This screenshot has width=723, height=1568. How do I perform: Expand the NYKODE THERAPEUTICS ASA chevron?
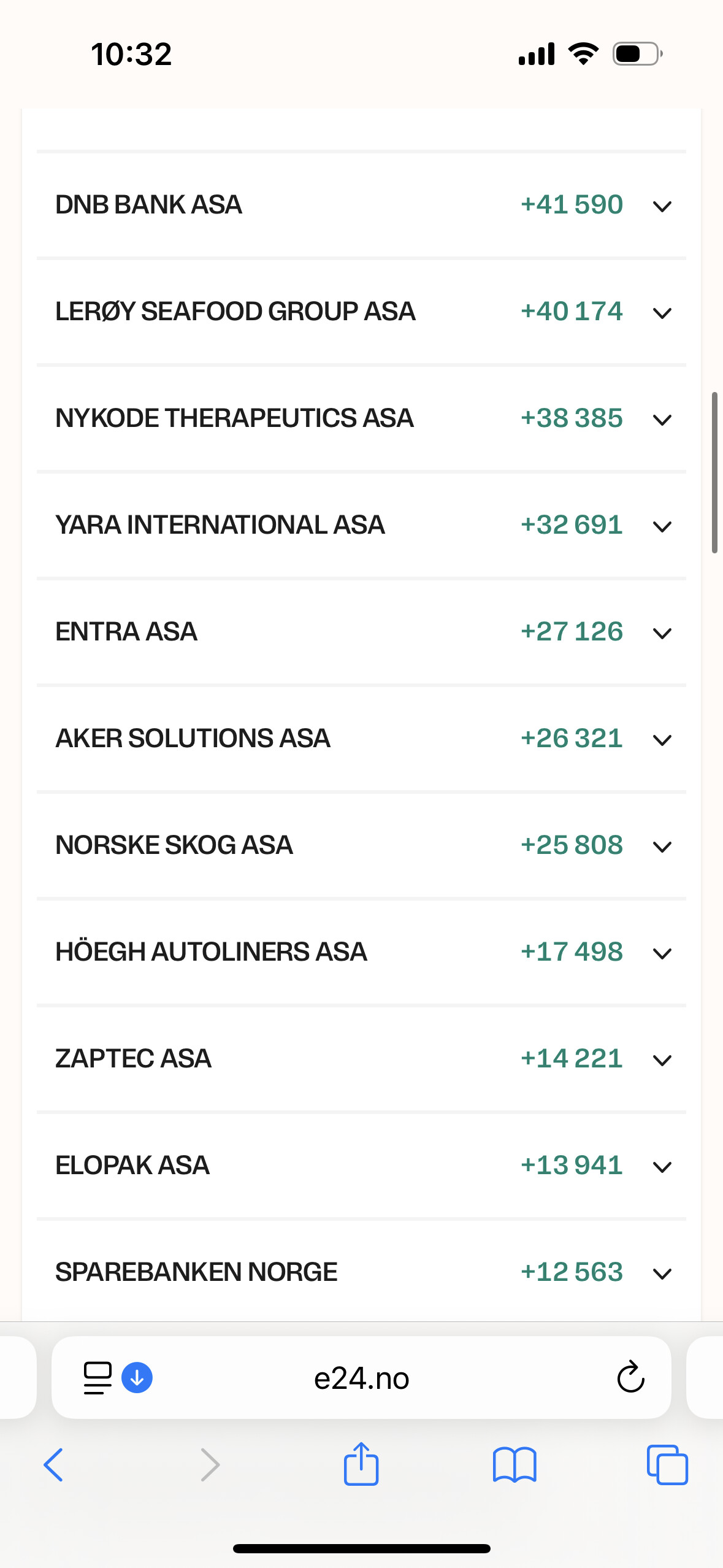click(x=662, y=420)
